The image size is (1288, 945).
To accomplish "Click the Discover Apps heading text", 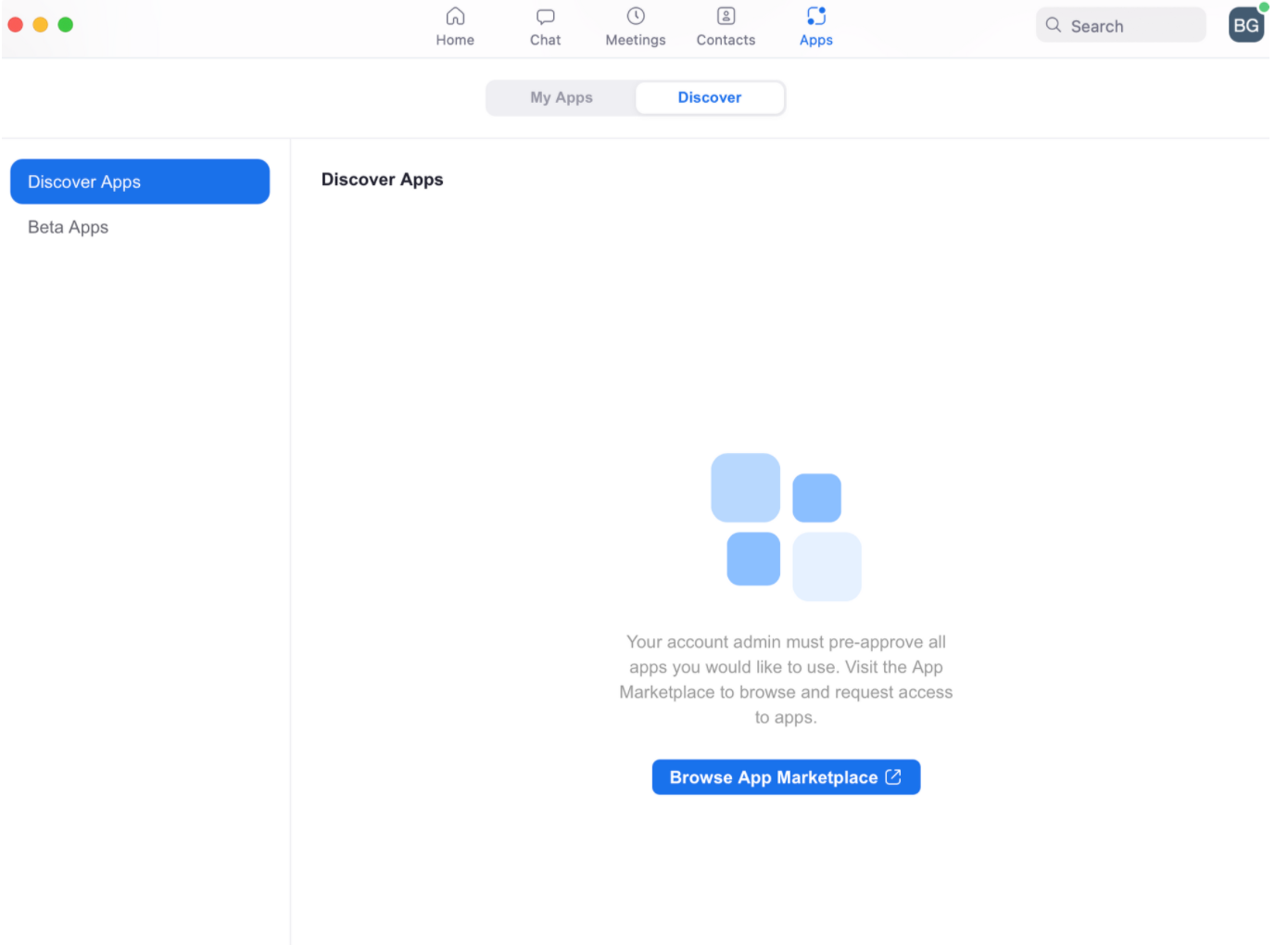I will pos(382,180).
